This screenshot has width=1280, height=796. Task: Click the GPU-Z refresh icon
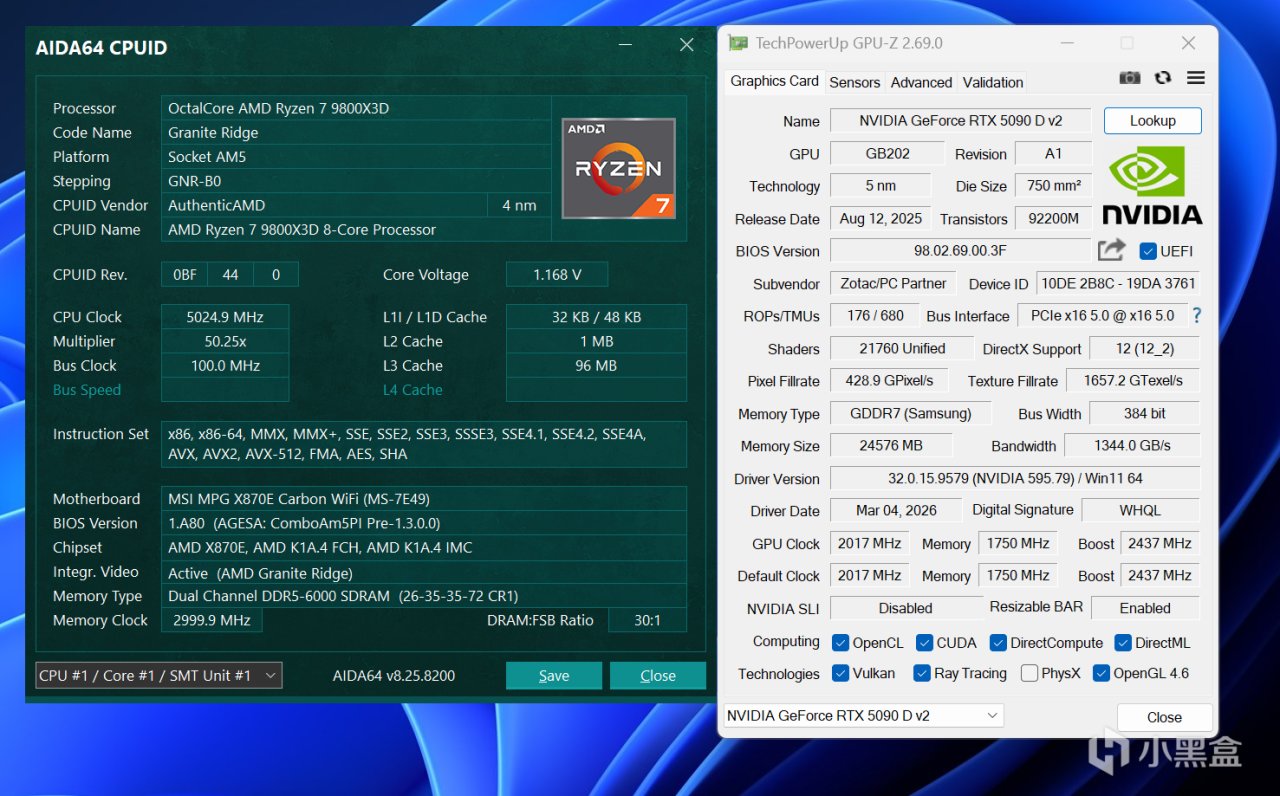tap(1162, 78)
